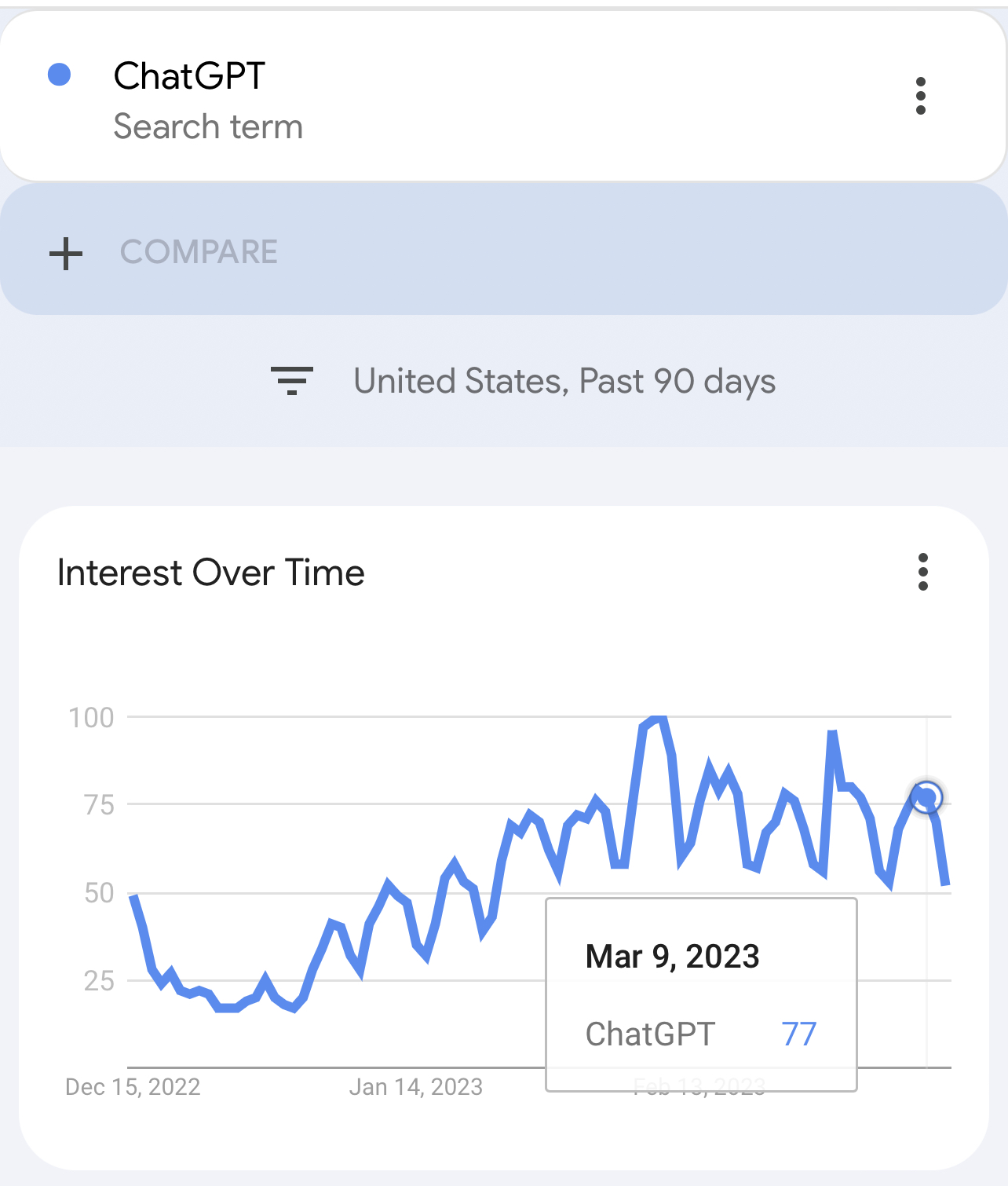The width and height of the screenshot is (1008, 1186).
Task: Click the Interest Over Time heading
Action: coord(211,573)
